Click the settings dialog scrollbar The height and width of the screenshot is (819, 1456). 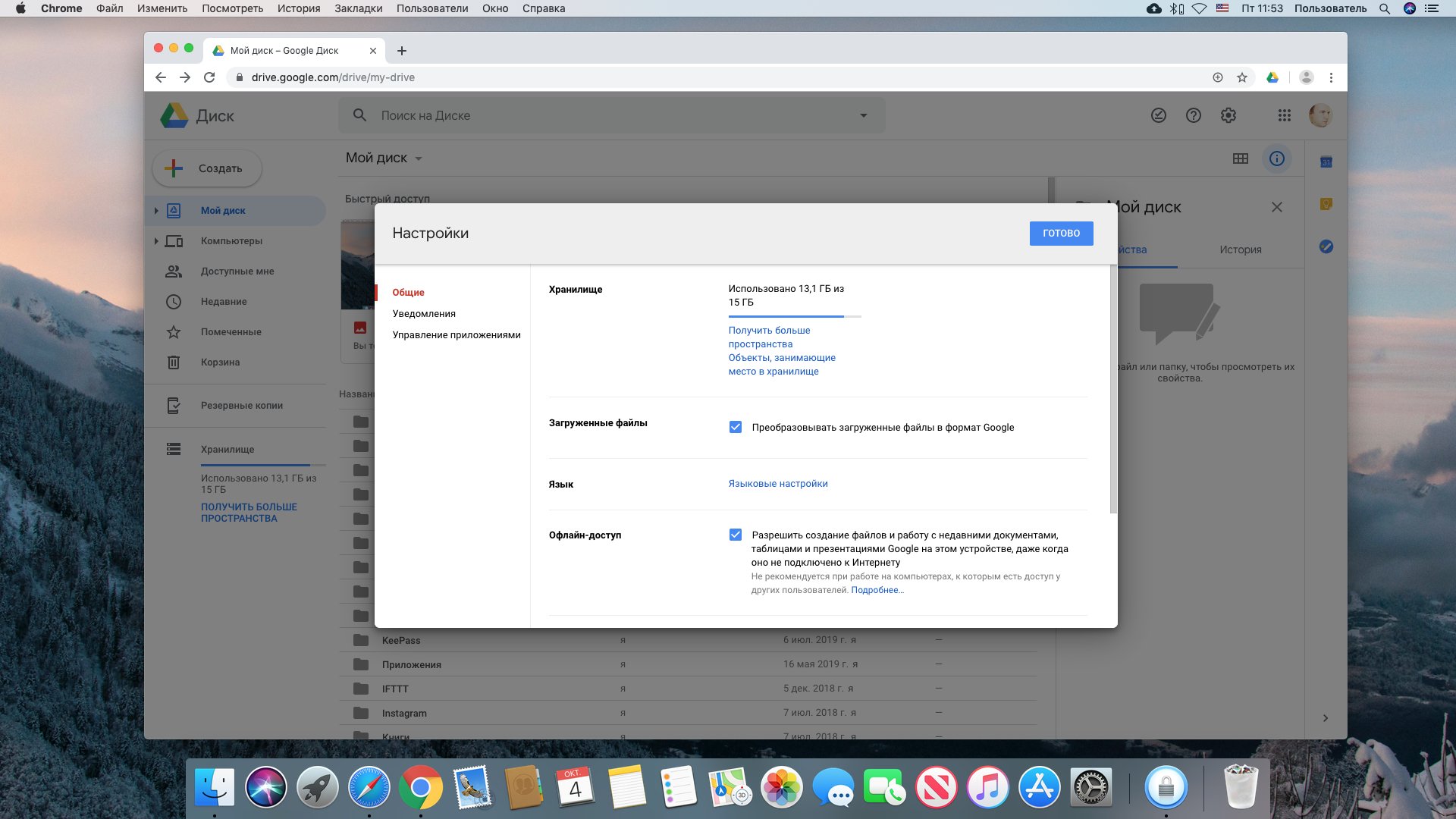click(x=1113, y=389)
